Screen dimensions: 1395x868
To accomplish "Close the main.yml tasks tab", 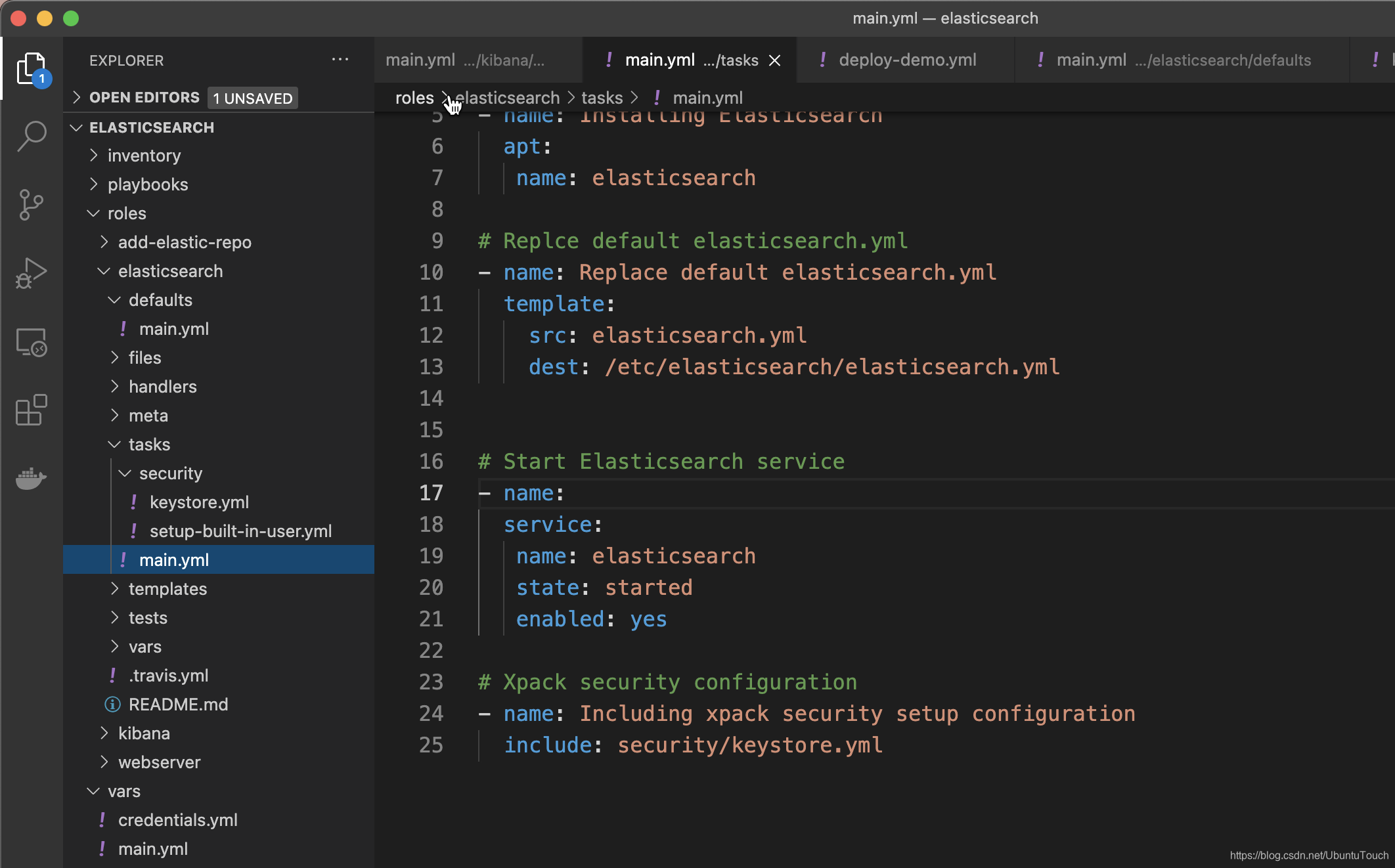I will pyautogui.click(x=775, y=60).
